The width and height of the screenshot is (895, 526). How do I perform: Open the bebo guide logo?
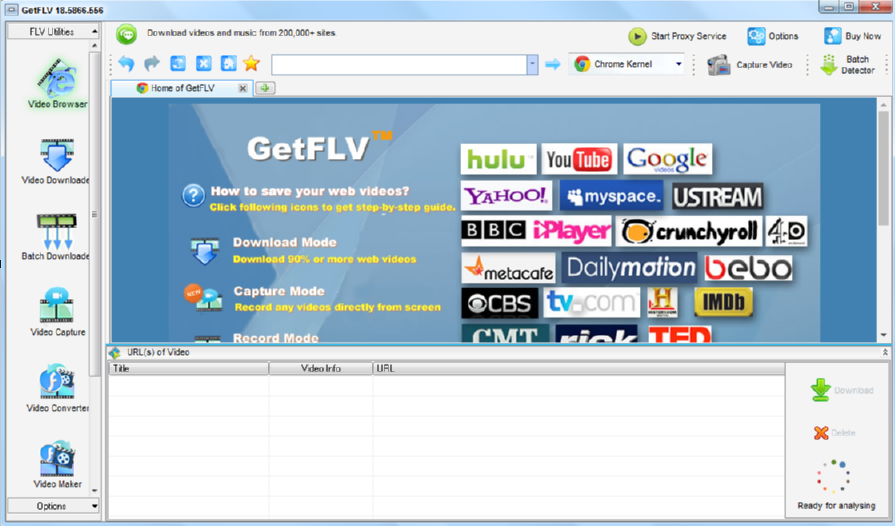click(x=748, y=268)
